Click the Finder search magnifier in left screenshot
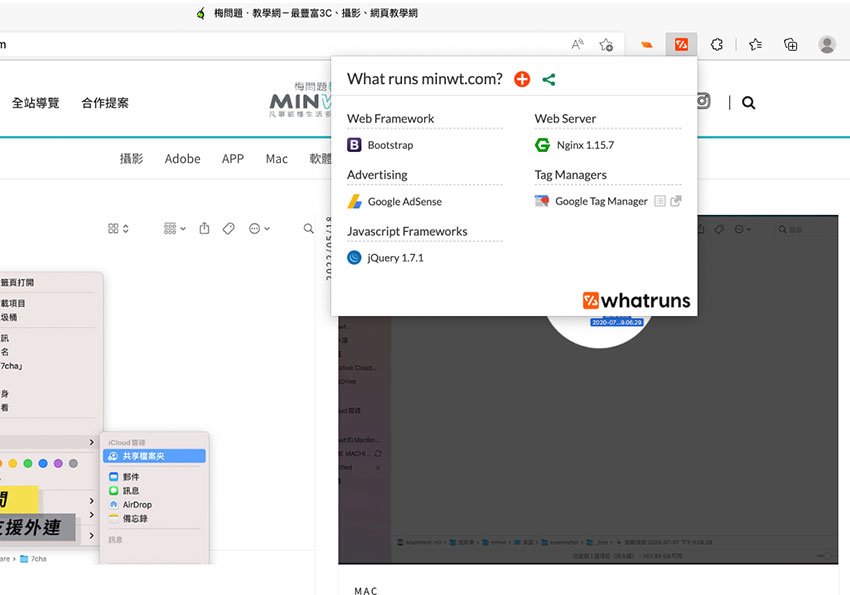 pyautogui.click(x=308, y=229)
